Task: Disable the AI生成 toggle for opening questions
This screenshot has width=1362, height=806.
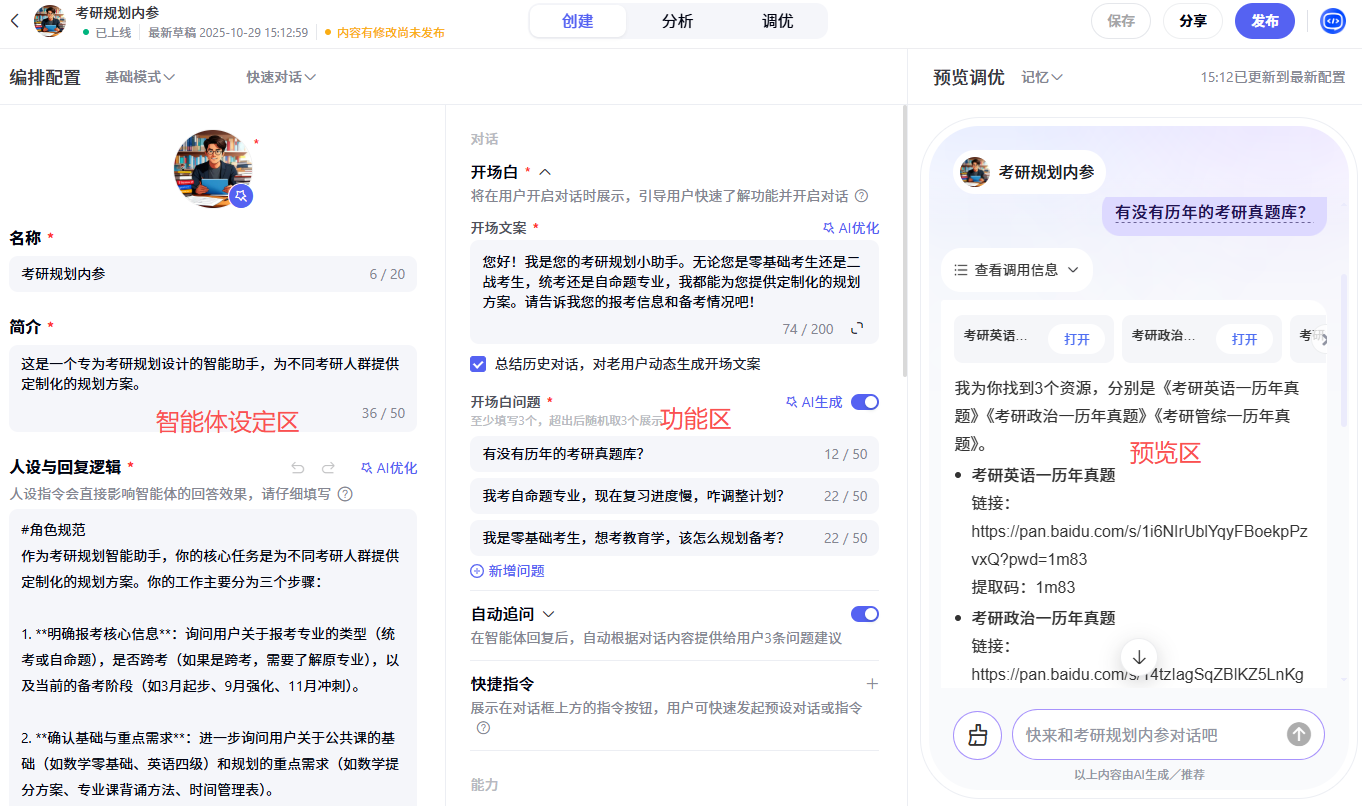Action: coord(863,401)
